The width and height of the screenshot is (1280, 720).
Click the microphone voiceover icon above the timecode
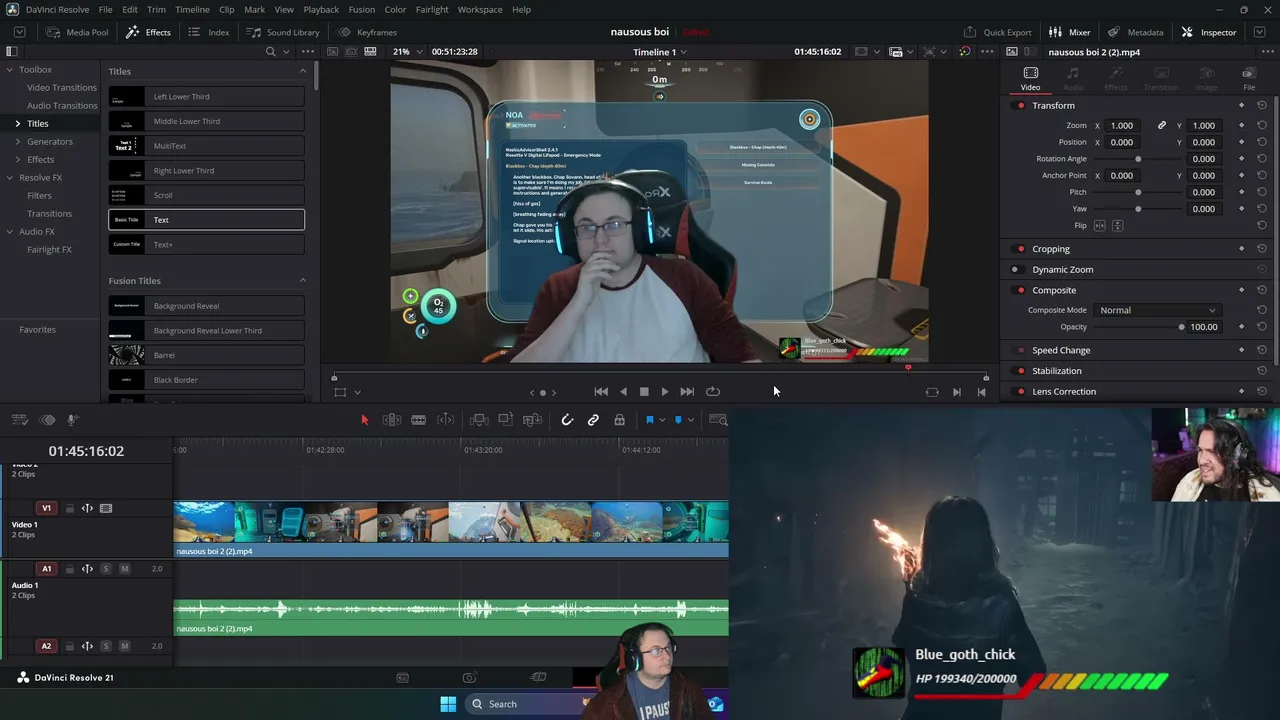pyautogui.click(x=72, y=420)
